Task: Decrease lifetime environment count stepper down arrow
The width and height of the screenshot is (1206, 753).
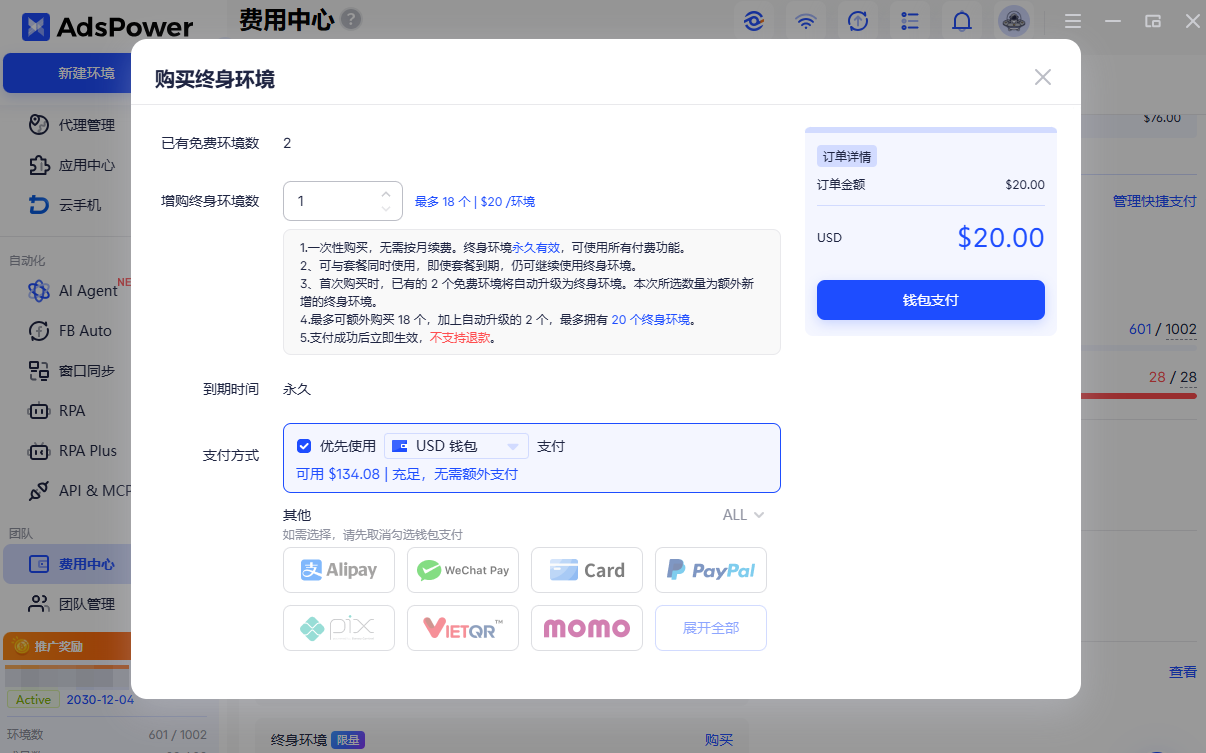Action: pos(386,208)
